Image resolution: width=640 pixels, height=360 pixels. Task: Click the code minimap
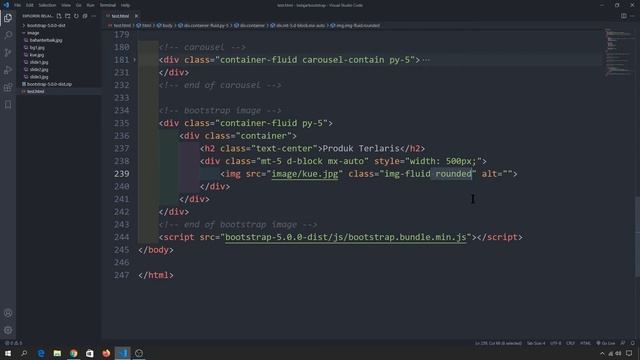pyautogui.click(x=618, y=53)
